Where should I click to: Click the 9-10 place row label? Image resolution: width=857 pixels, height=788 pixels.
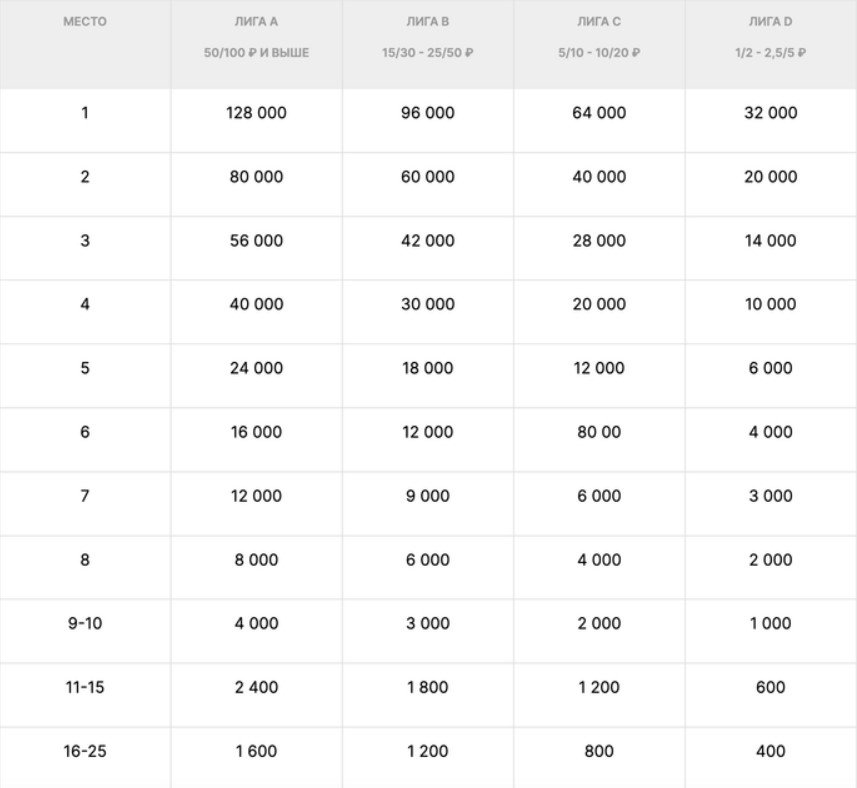pyautogui.click(x=84, y=623)
